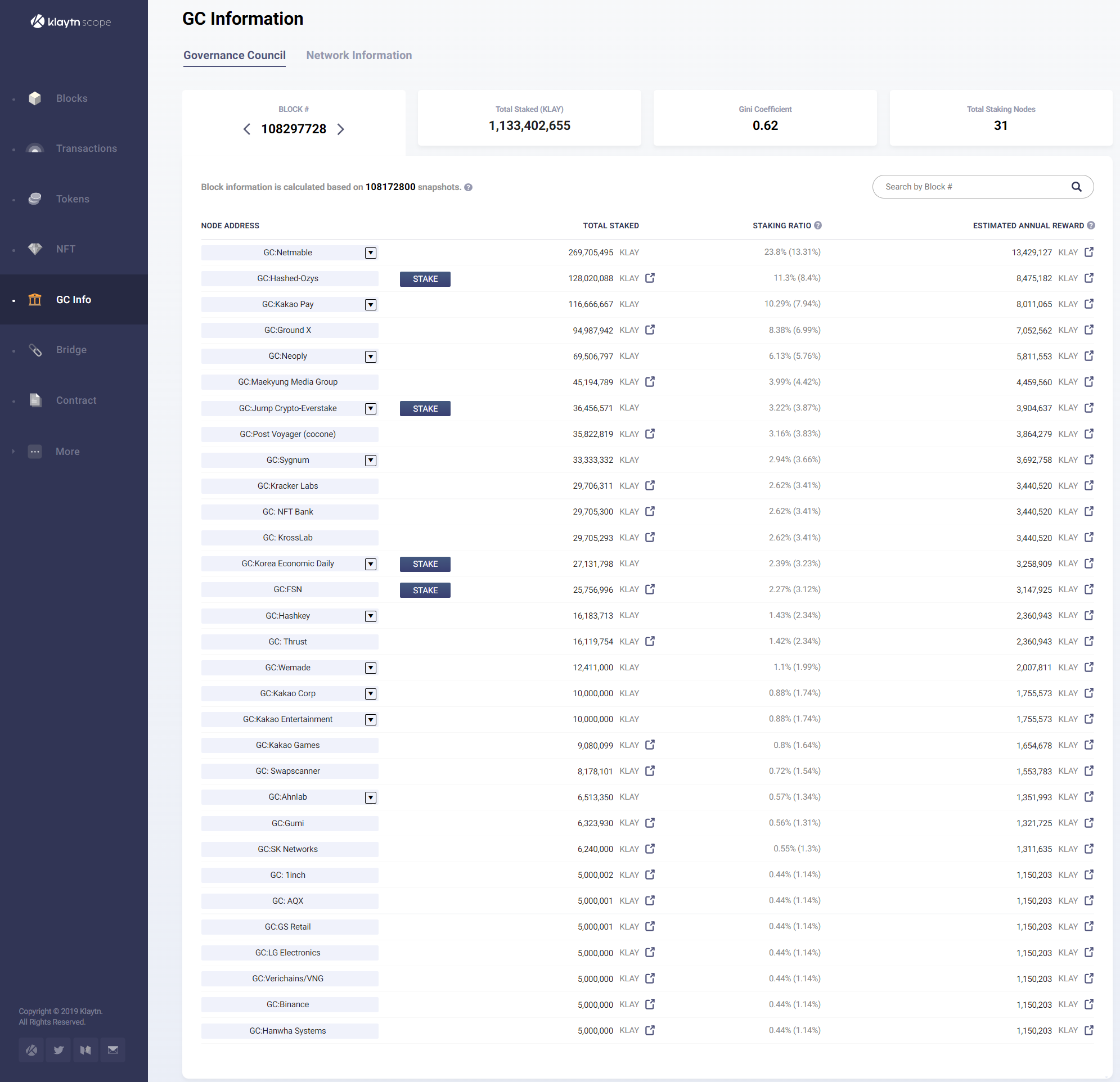Screen dimensions: 1120x1082
Task: Click the email envelope icon in the footer
Action: point(113,1049)
